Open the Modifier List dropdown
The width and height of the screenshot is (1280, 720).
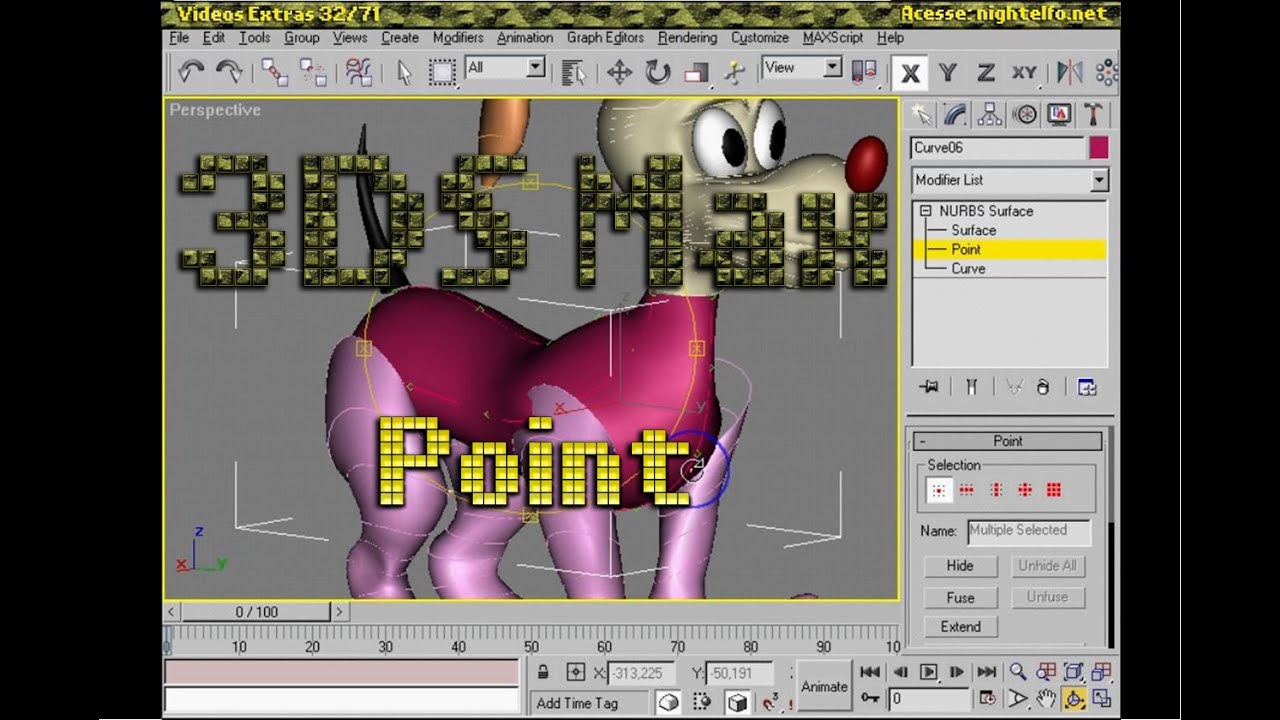tap(1010, 180)
